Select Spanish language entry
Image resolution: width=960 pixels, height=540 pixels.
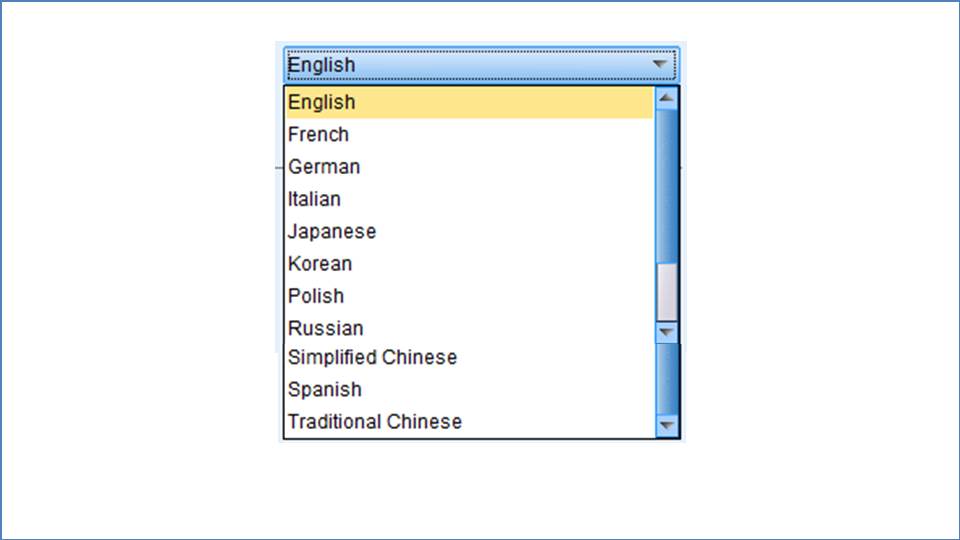[470, 389]
